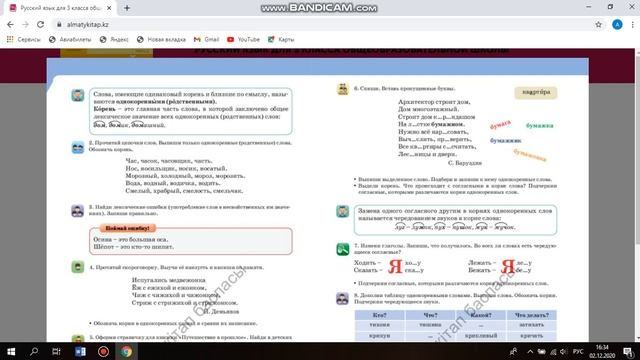Image resolution: width=640 pixels, height=360 pixels.
Task: Reload the almatykitap.kz page
Action: point(40,24)
